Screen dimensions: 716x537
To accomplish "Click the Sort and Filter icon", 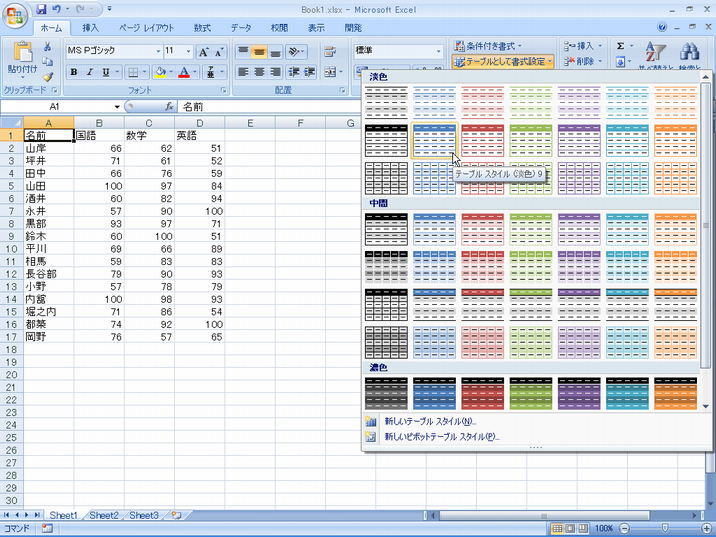I will (655, 53).
